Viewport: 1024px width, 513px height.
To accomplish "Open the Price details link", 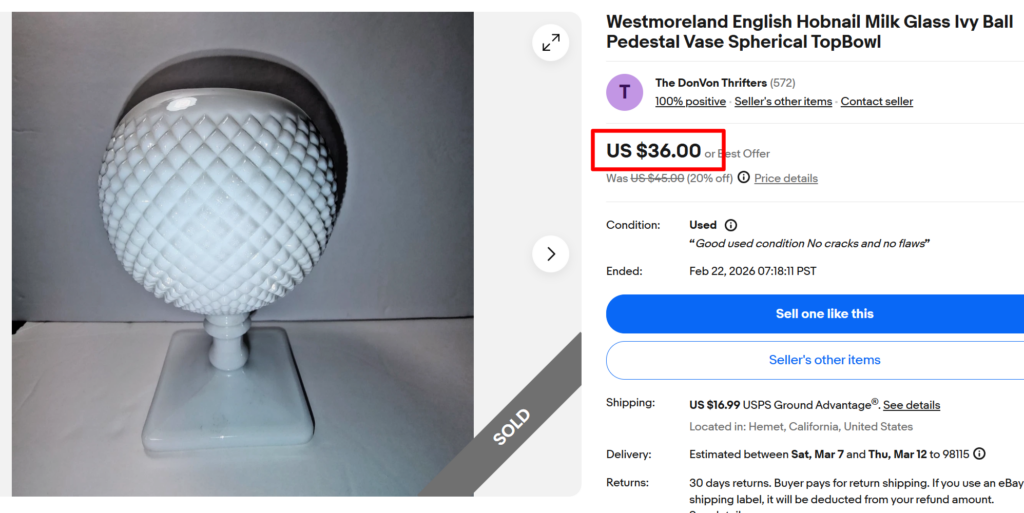I will pos(786,178).
